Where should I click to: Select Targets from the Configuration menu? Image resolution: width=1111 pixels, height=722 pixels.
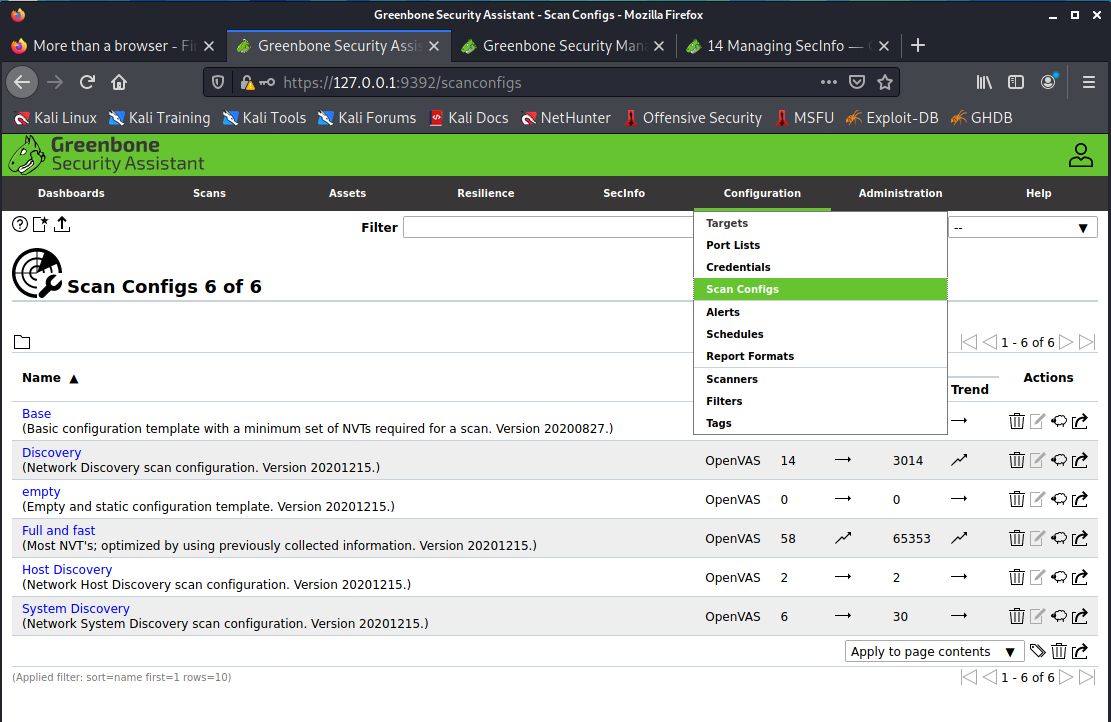tap(727, 223)
